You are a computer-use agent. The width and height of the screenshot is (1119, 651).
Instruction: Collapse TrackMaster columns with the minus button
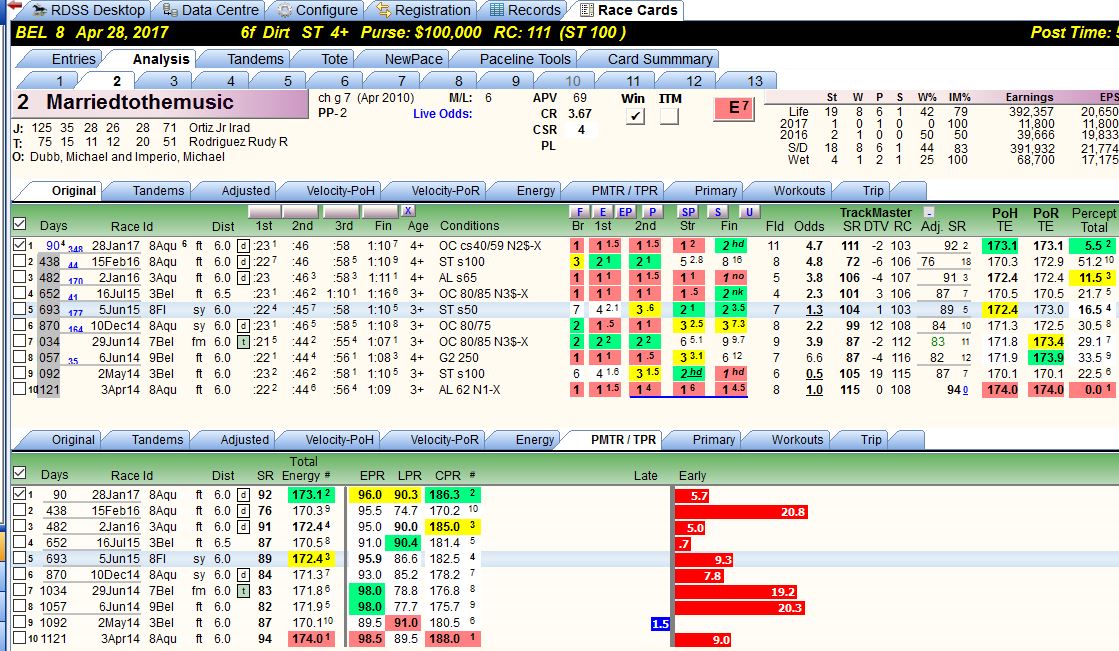(928, 212)
